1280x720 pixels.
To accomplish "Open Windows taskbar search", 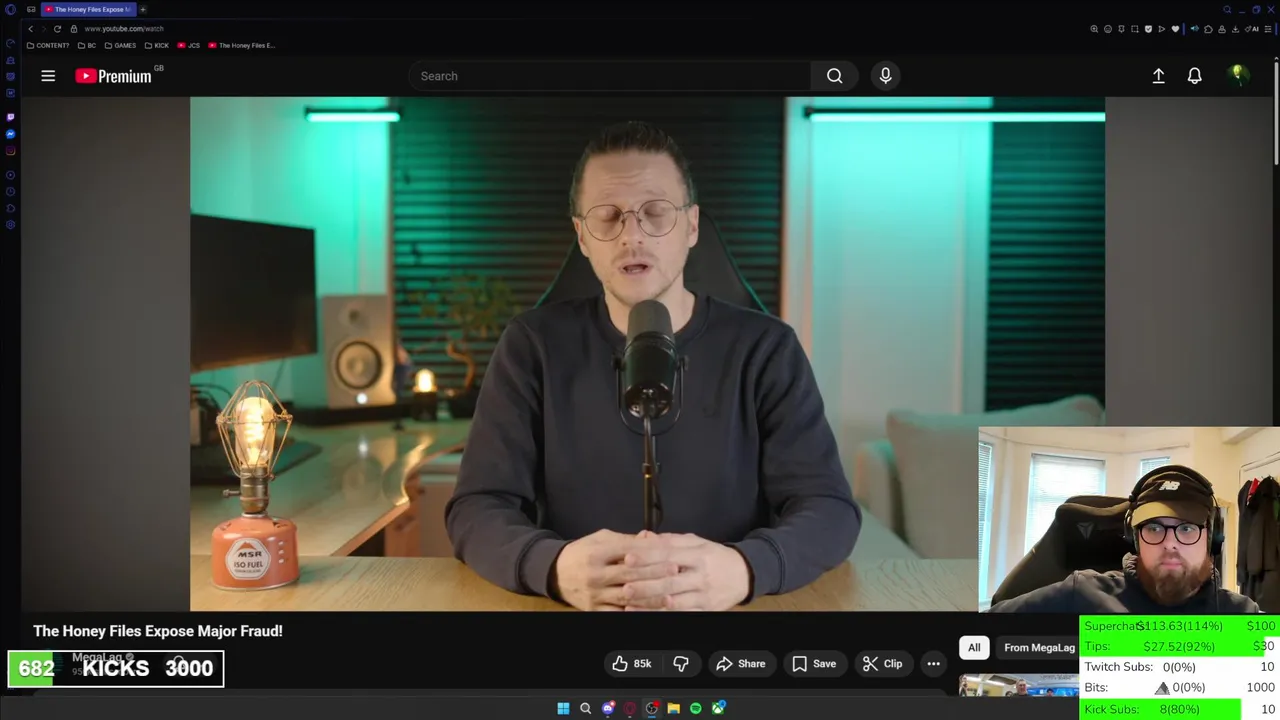I will (586, 708).
